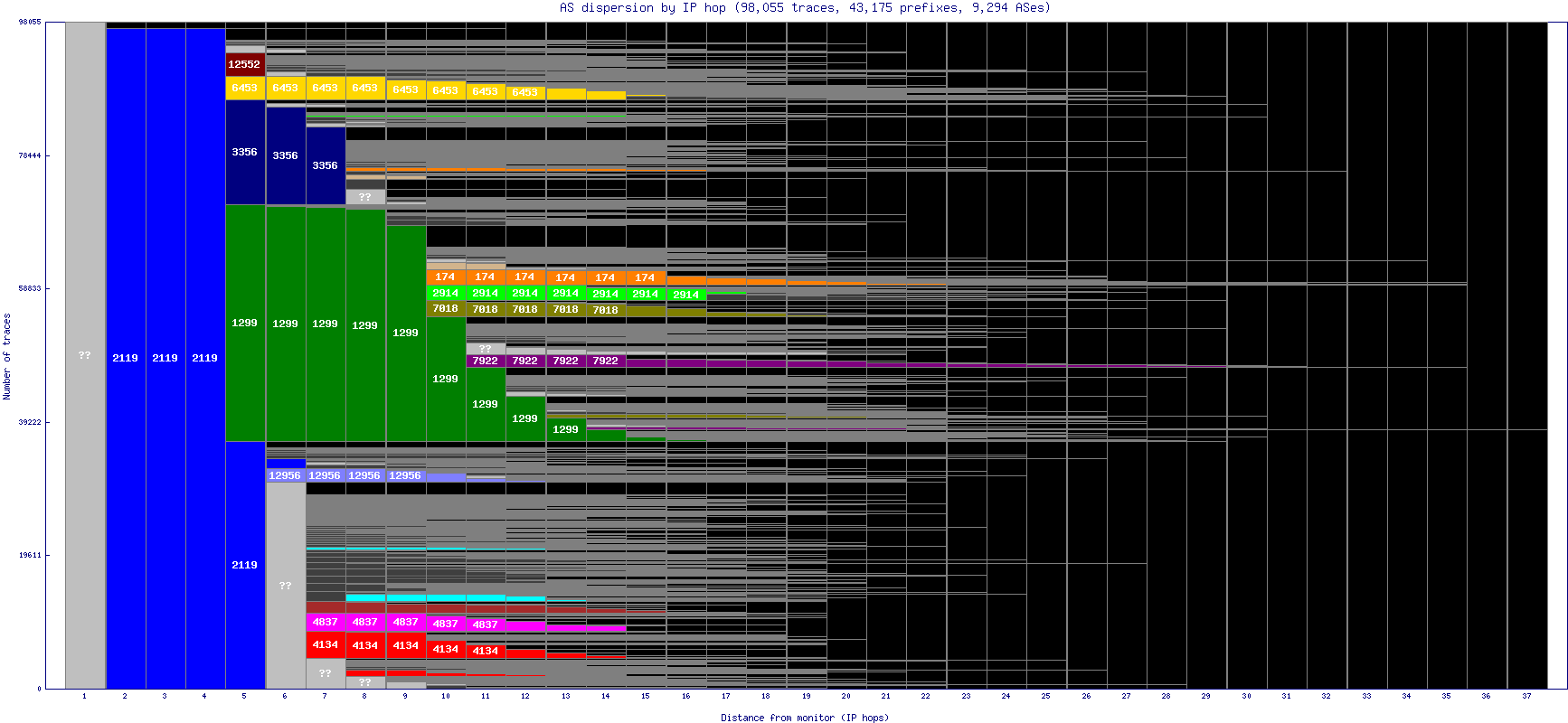Select the blue 2119 block in hop 2 column
Image resolution: width=1568 pixels, height=723 pixels.
126,358
